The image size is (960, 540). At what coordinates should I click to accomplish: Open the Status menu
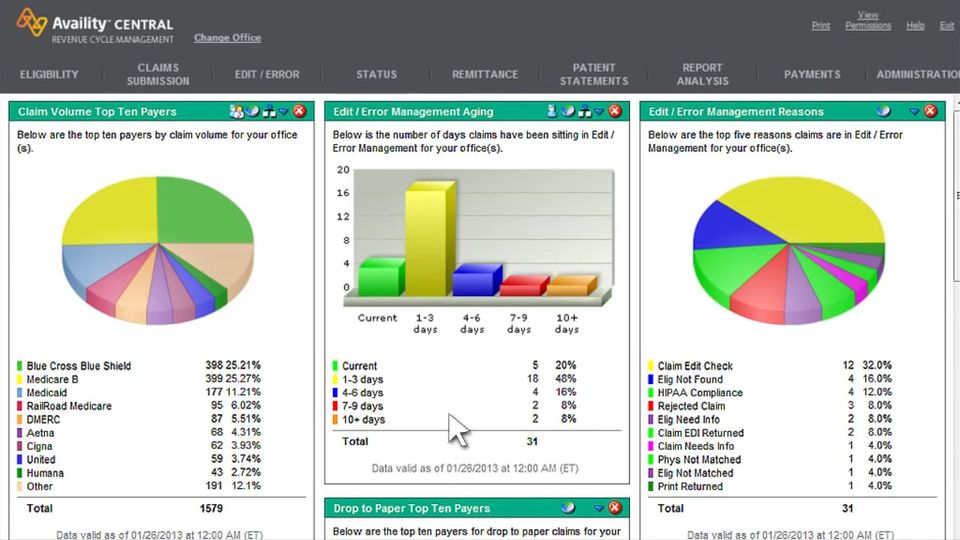coord(377,75)
